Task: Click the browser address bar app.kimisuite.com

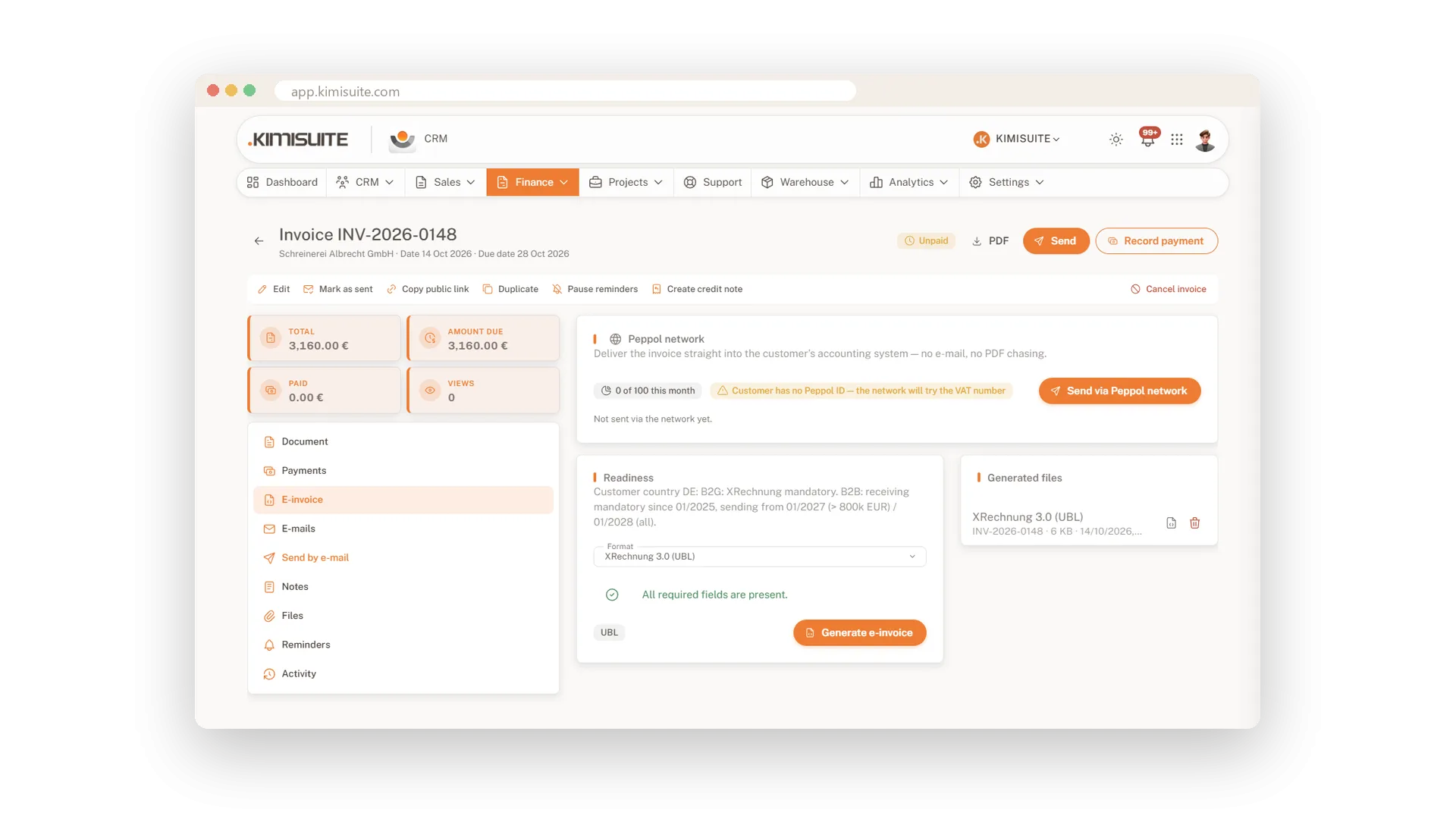Action: pos(565,91)
